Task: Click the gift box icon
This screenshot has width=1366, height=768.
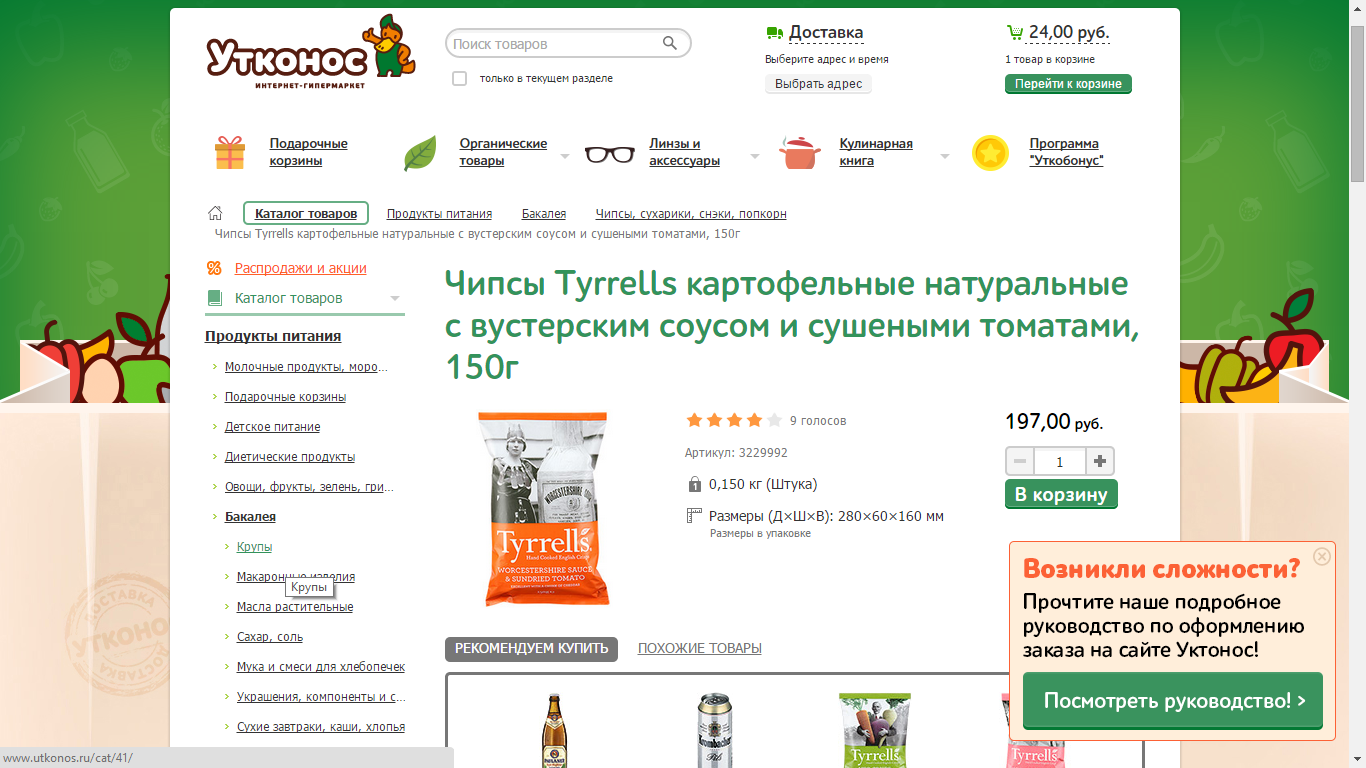Action: click(230, 152)
